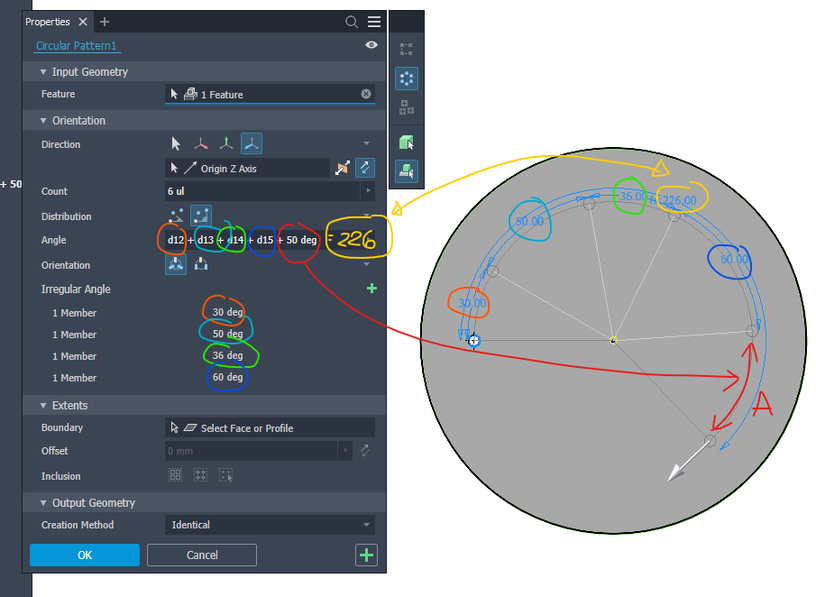Edit the 36 deg member angle
This screenshot has width=816, height=597.
click(x=227, y=355)
